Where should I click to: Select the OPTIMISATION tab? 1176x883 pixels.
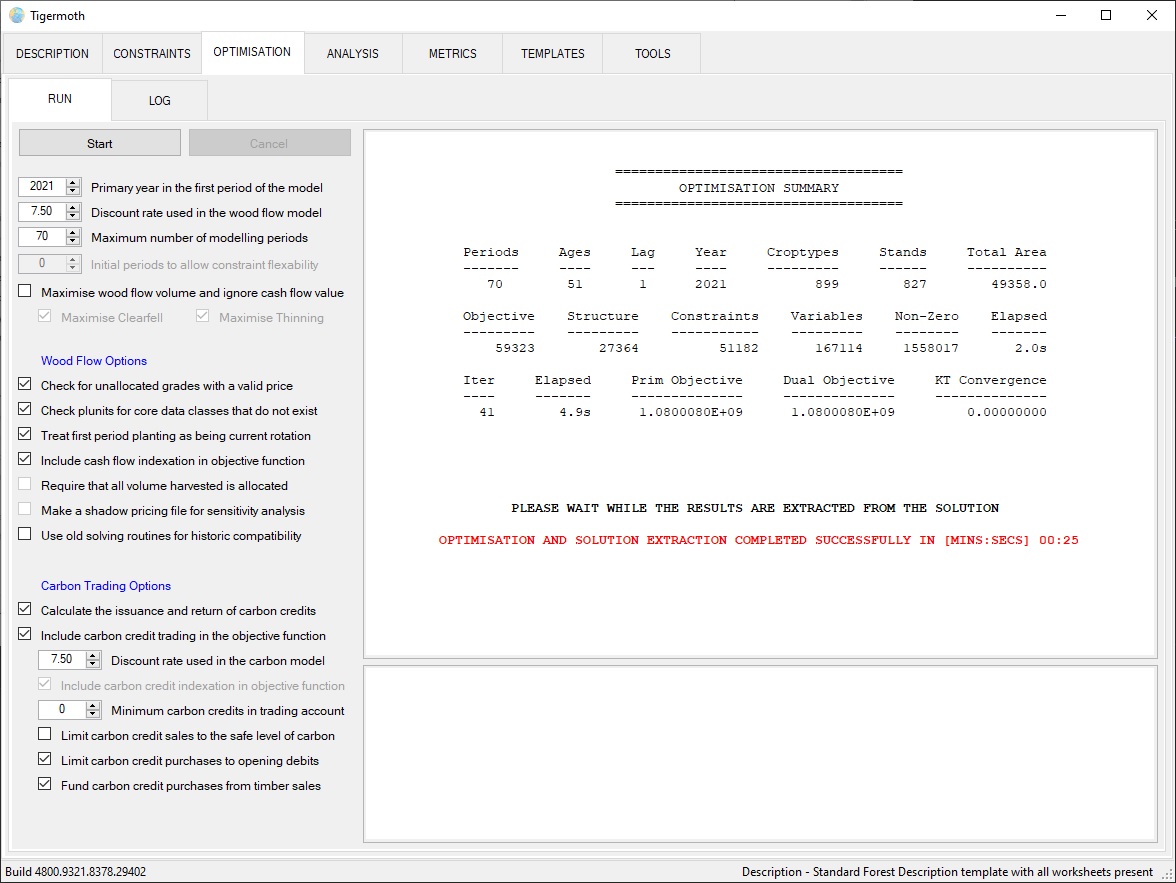coord(252,52)
